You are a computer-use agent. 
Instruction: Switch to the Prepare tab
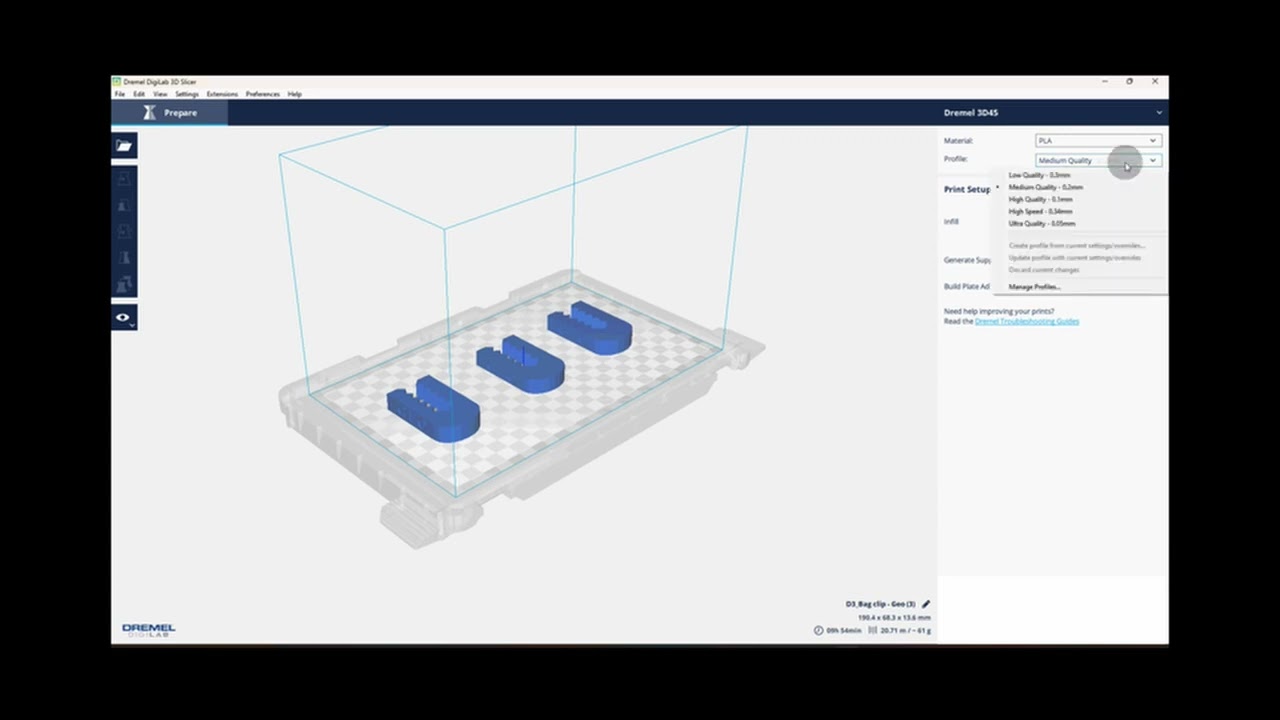coord(170,113)
